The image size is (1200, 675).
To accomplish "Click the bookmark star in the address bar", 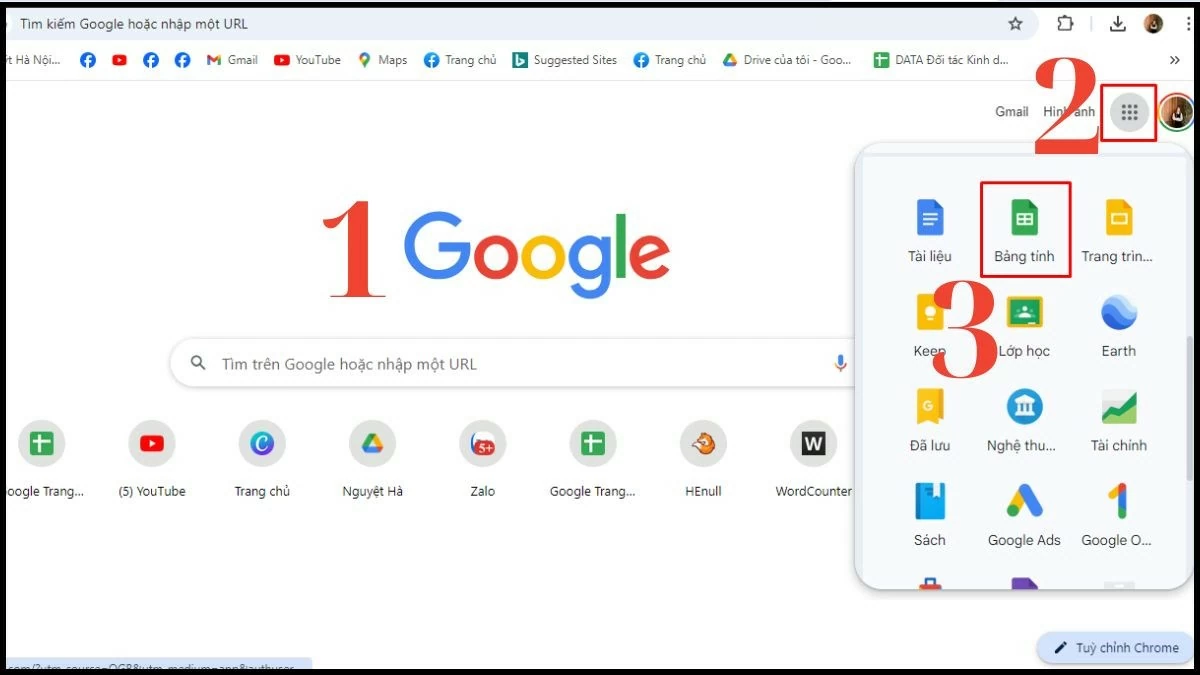I will click(1015, 23).
